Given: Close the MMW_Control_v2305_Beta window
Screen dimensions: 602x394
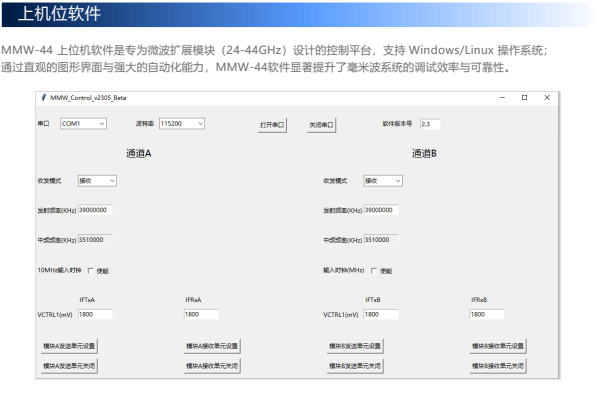Looking at the screenshot, I should click(x=547, y=98).
